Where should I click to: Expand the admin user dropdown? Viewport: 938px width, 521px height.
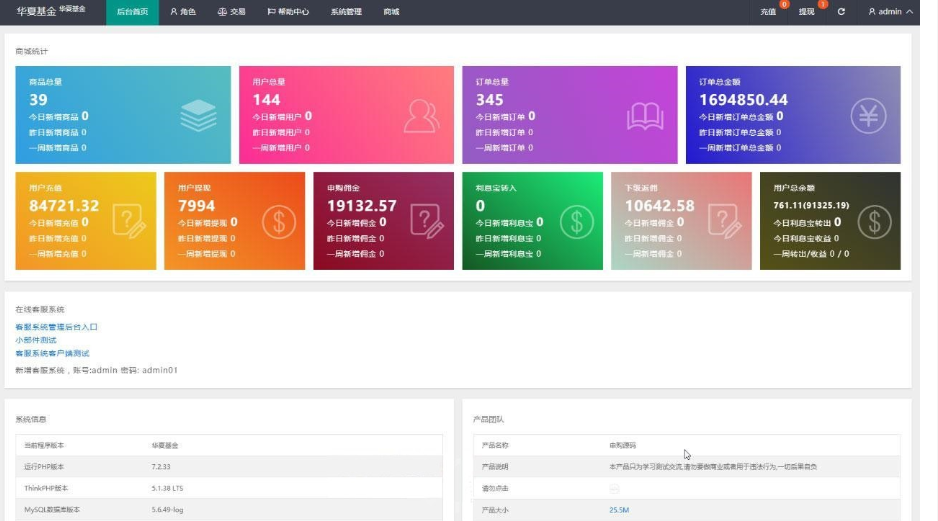(890, 11)
